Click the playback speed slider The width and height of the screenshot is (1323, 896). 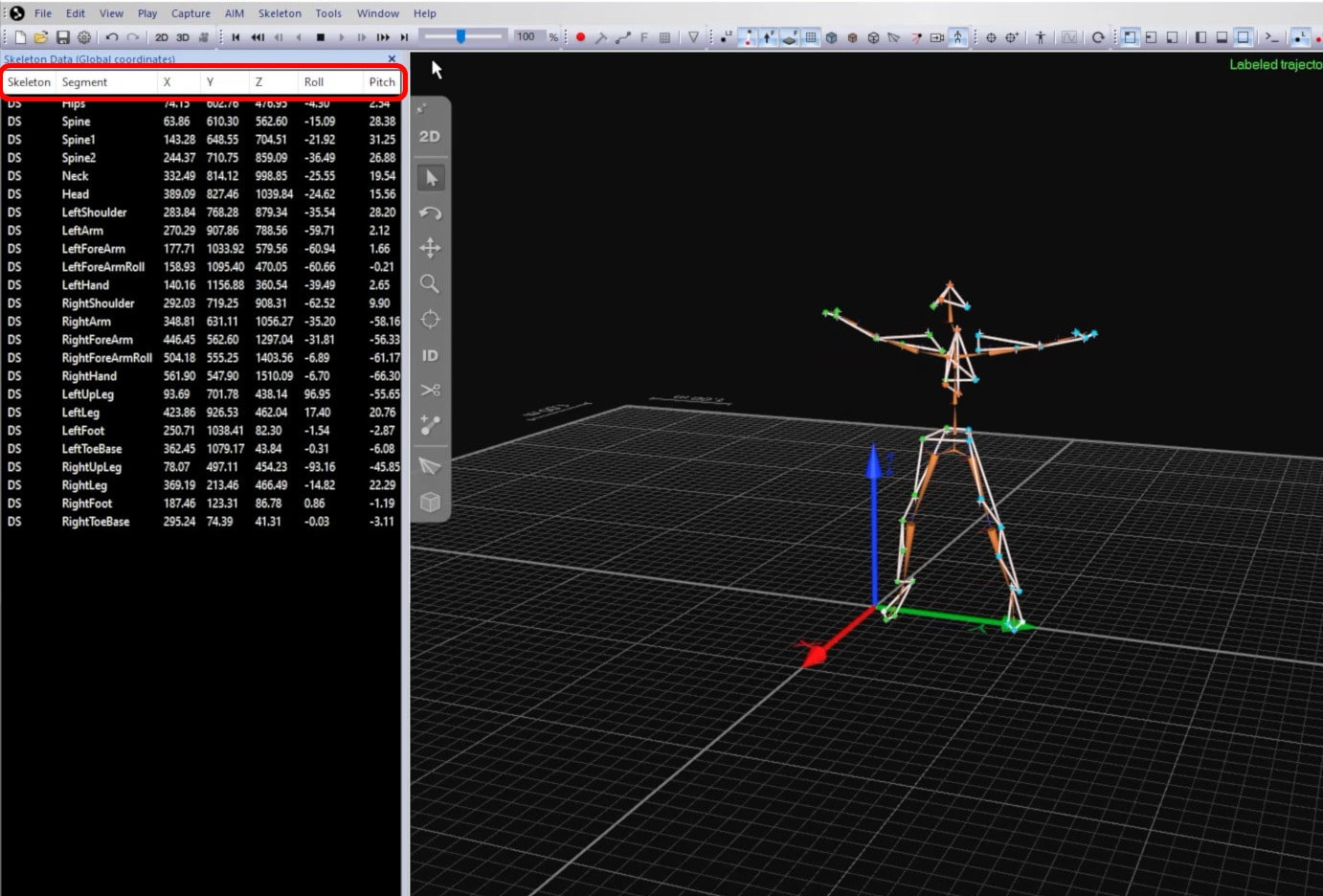coord(462,36)
